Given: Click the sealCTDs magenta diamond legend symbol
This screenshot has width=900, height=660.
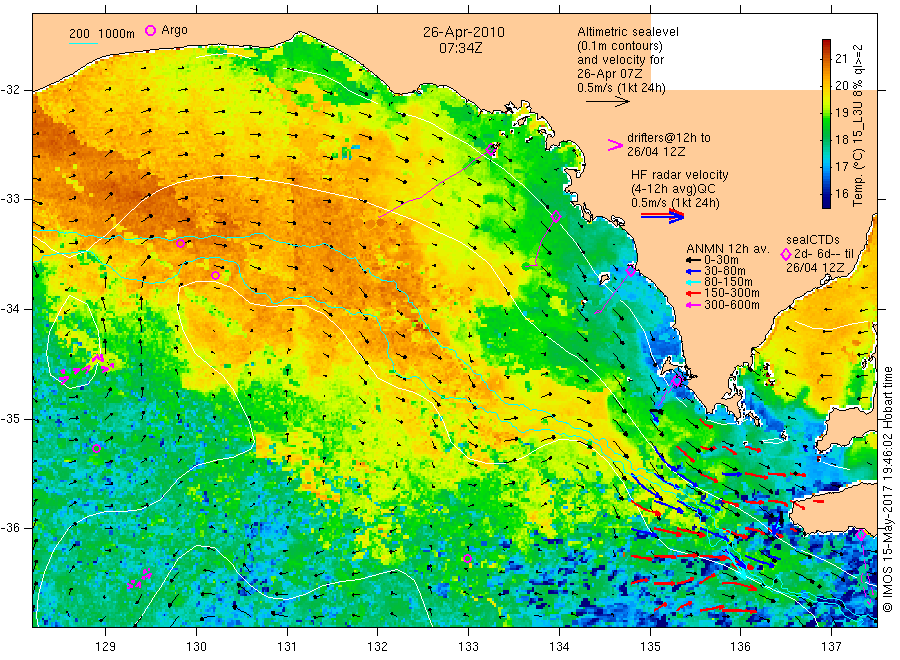Looking at the screenshot, I should point(786,254).
